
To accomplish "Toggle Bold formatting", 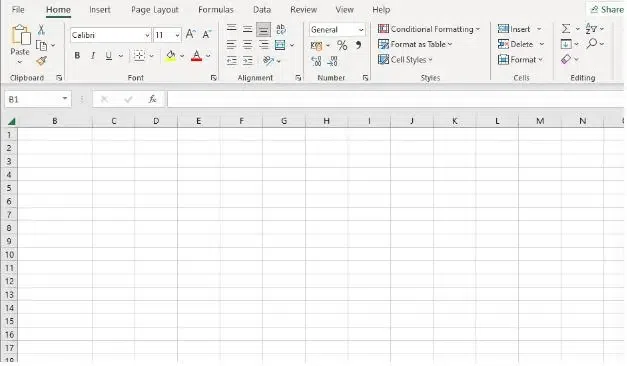I will (x=77, y=56).
